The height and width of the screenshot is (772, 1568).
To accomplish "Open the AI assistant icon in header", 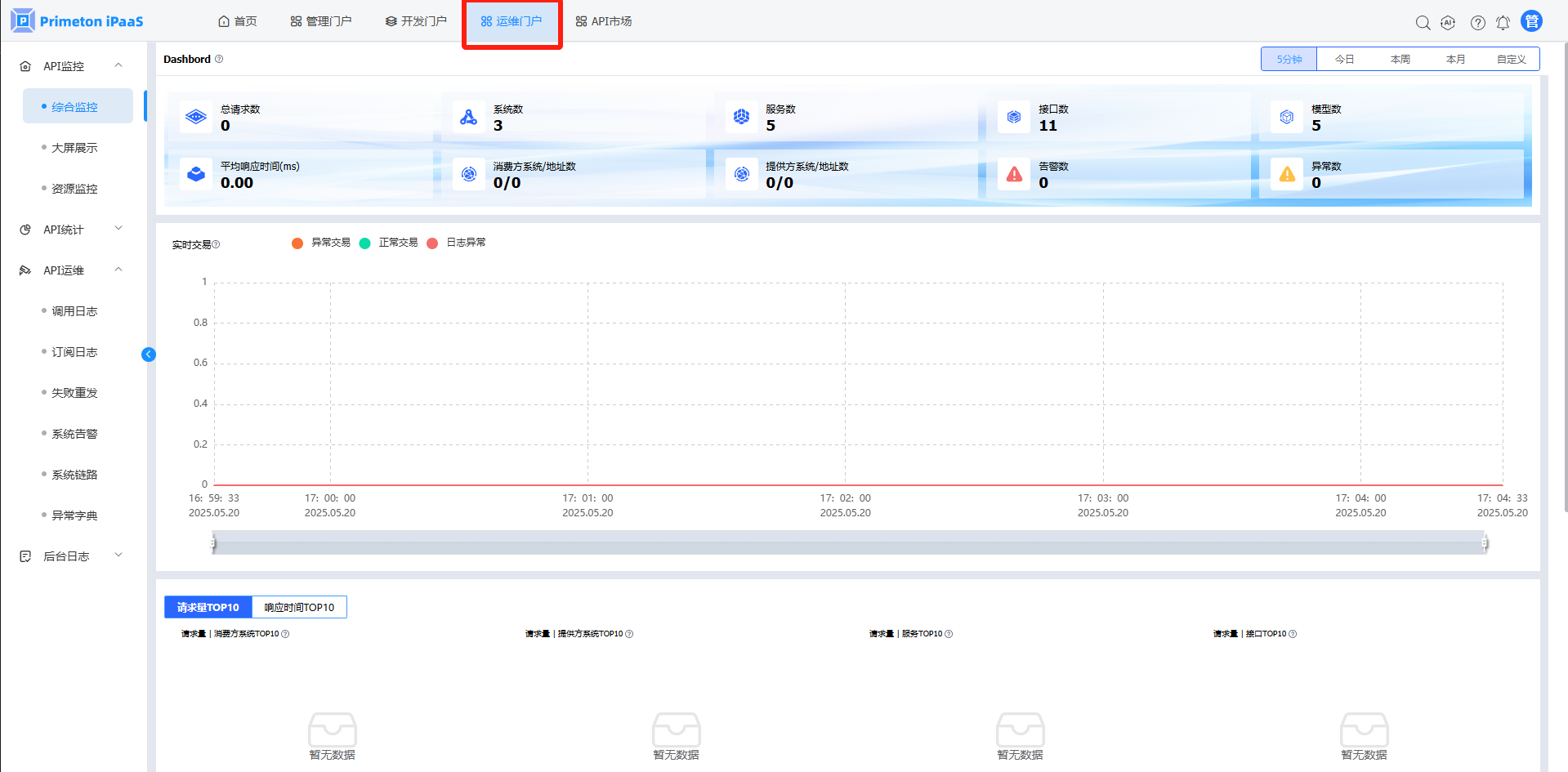I will click(1448, 23).
